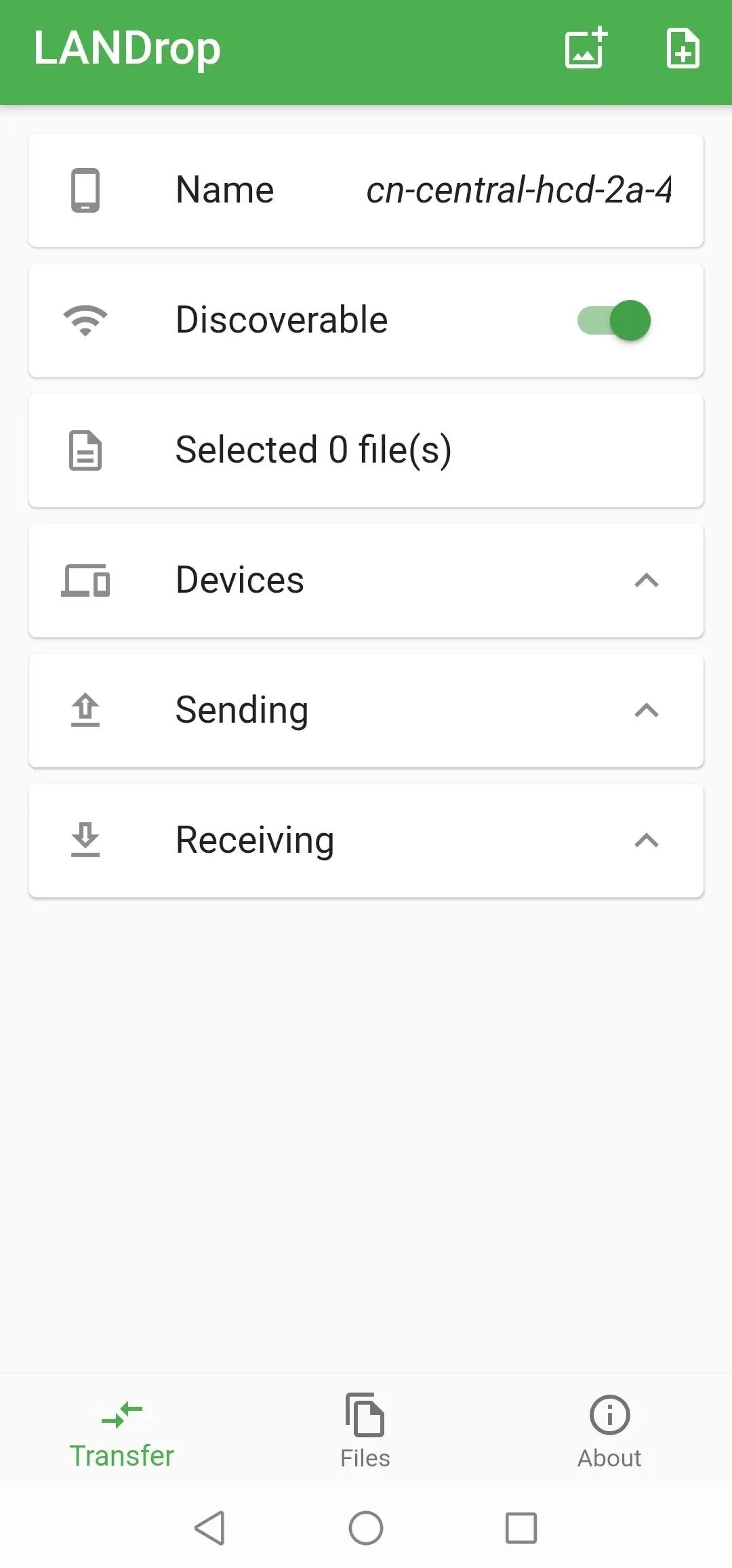
Task: Edit the device name cn-central-hcd-2a-4
Action: 519,190
